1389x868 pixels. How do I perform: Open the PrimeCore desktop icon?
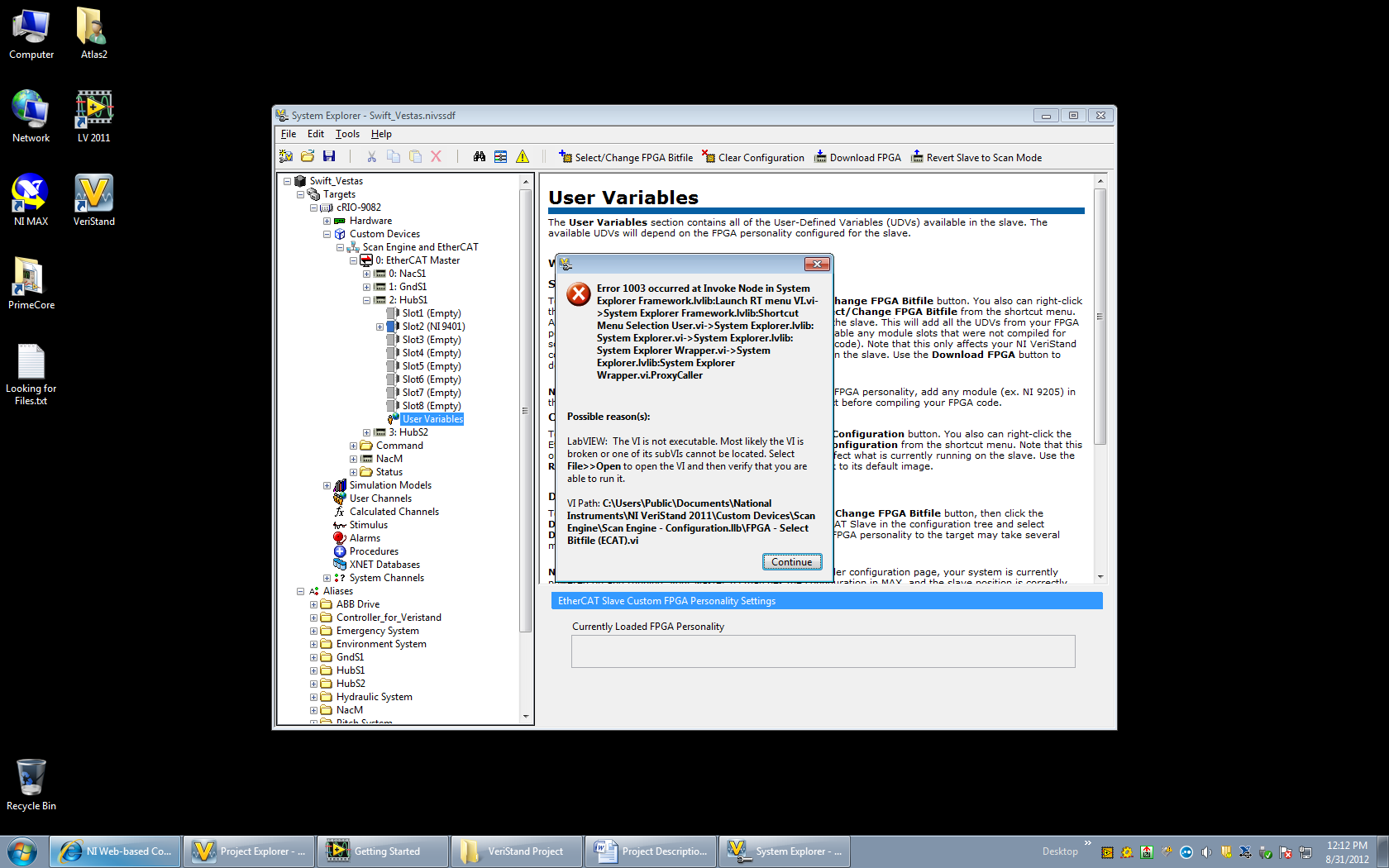[31, 284]
